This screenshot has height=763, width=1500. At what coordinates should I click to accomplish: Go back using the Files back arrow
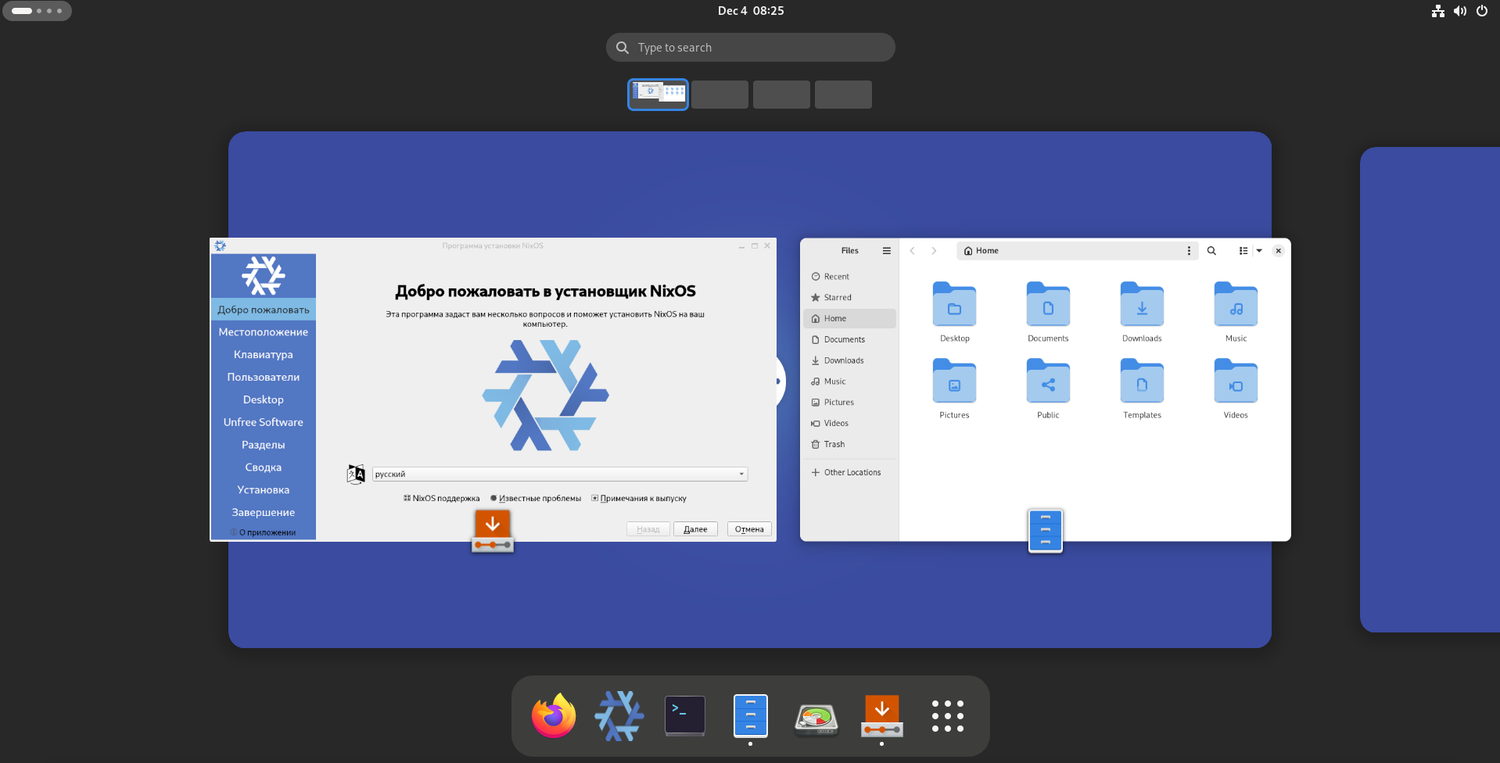pyautogui.click(x=912, y=251)
